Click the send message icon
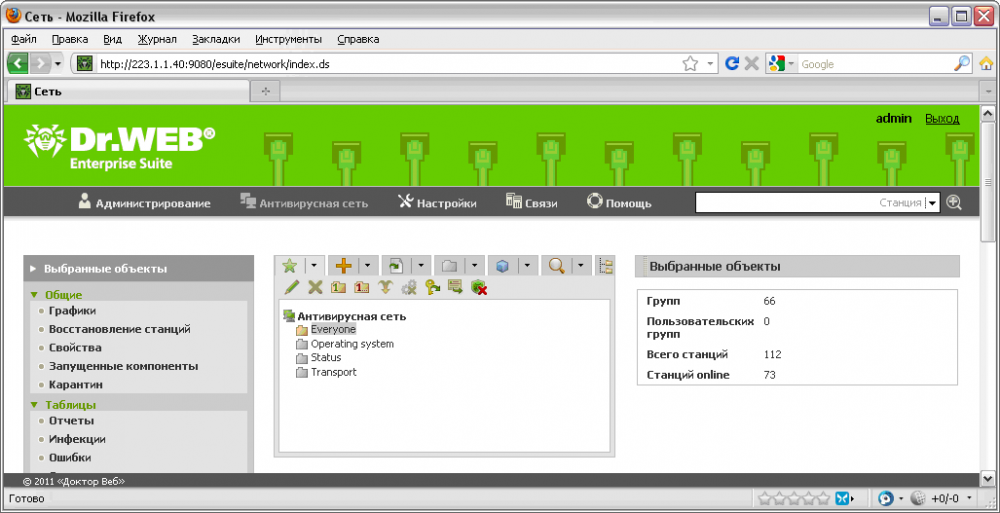The height and width of the screenshot is (513, 1000). pos(455,288)
